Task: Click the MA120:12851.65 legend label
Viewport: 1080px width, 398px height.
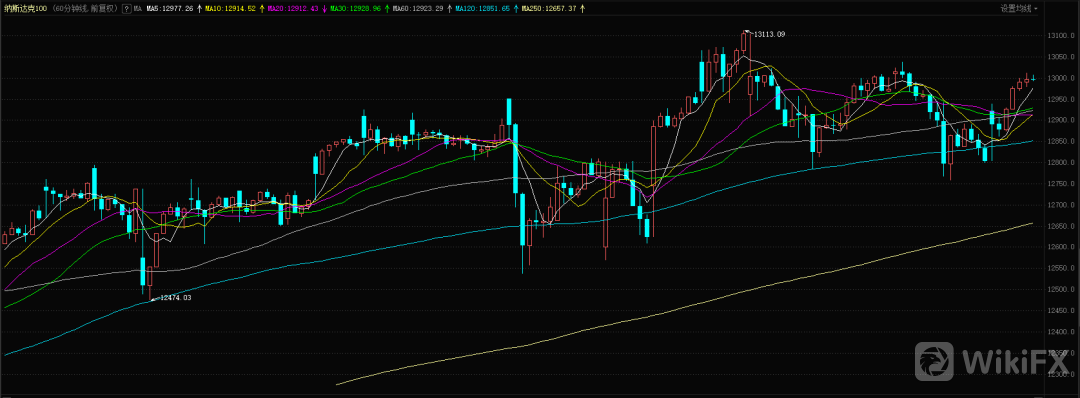Action: coord(484,8)
